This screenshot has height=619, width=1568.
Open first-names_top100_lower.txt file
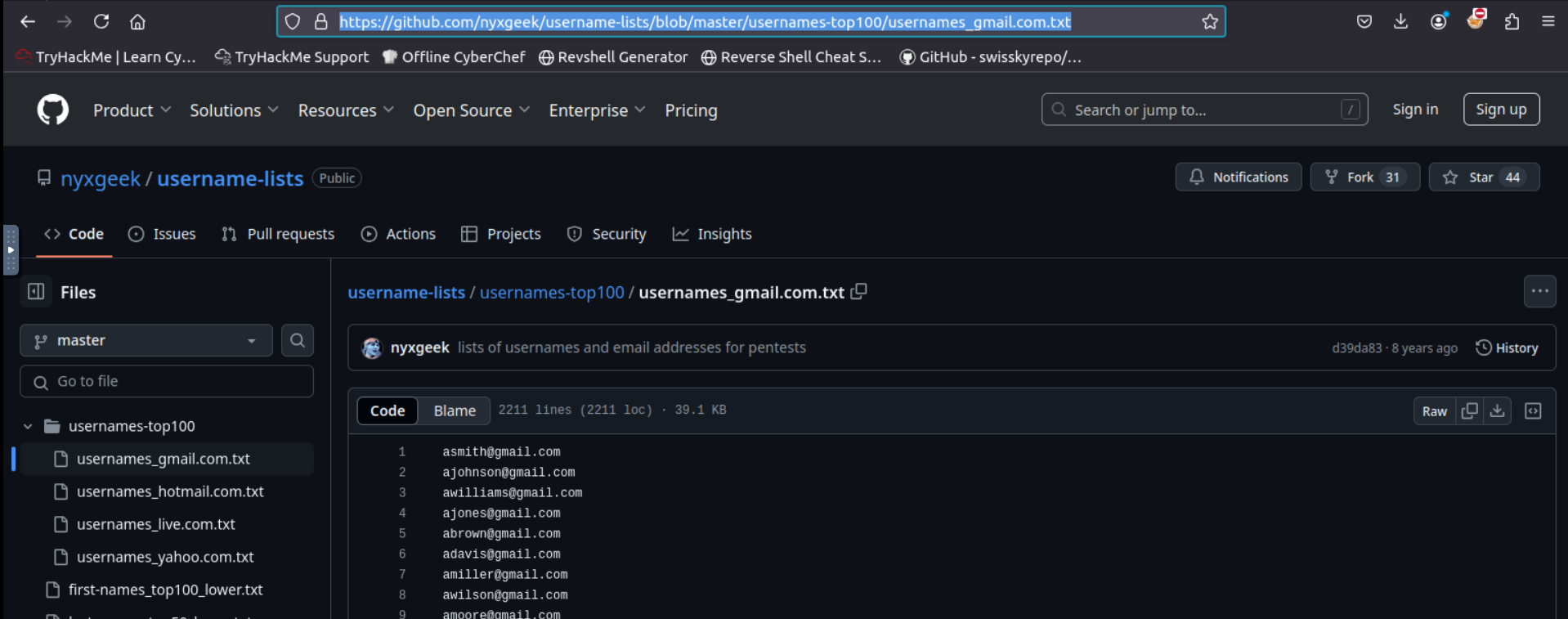click(x=167, y=590)
